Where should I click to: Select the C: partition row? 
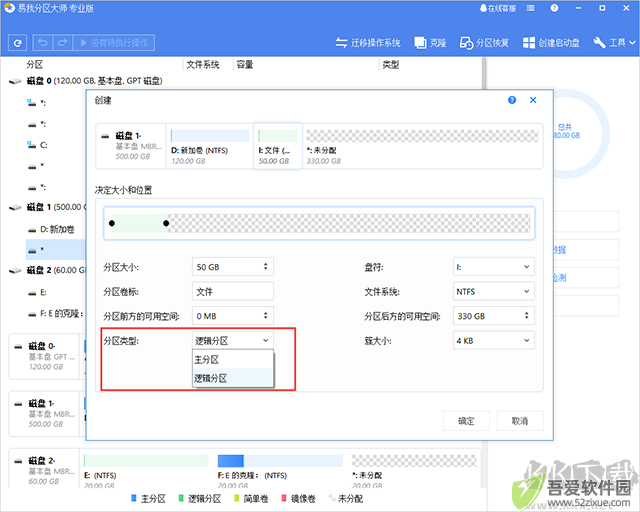tap(43, 145)
